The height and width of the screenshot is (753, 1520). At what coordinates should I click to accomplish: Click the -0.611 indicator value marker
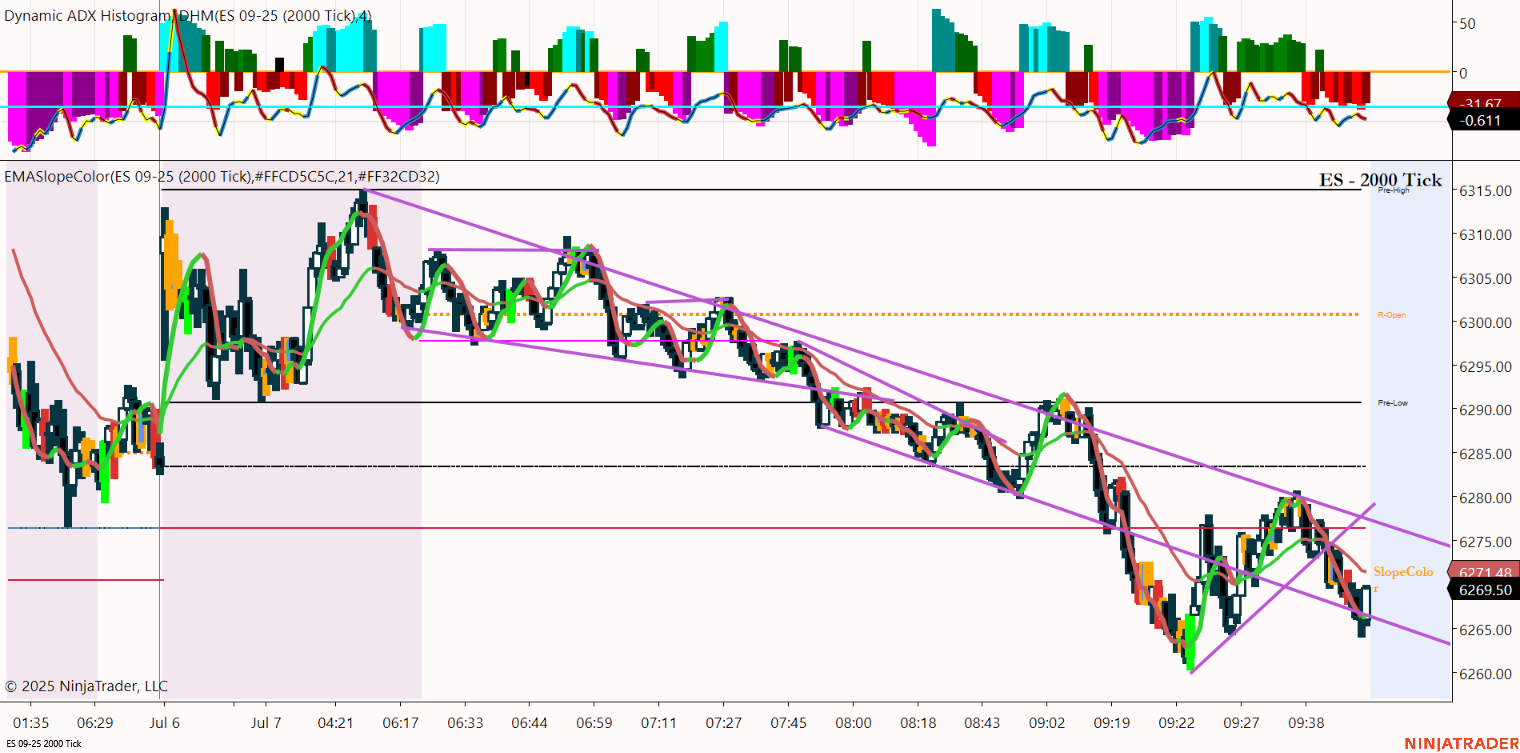(x=1484, y=121)
